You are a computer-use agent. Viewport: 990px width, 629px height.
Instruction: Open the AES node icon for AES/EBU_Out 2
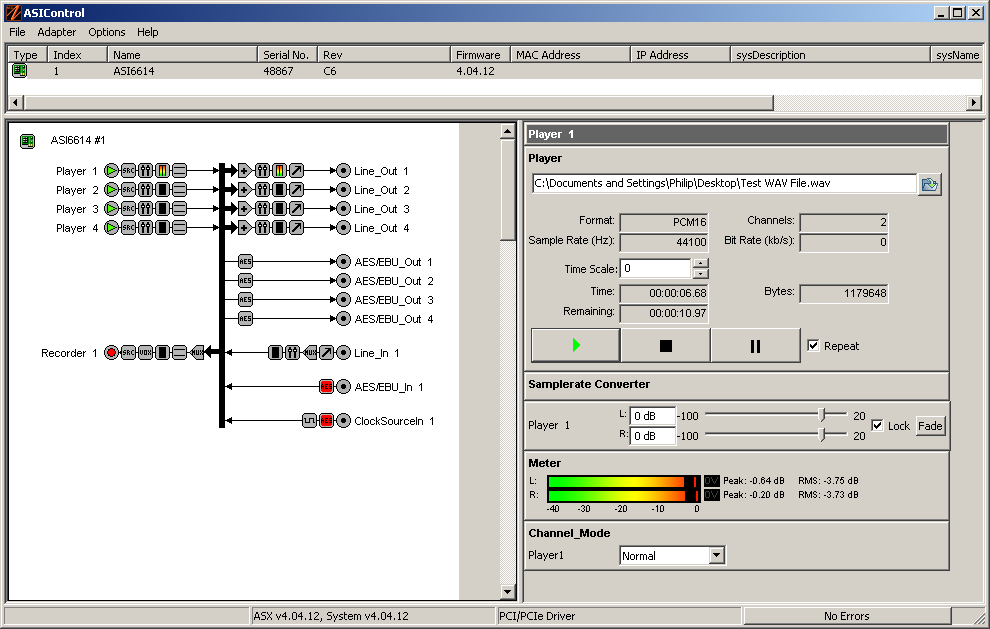coord(246,280)
